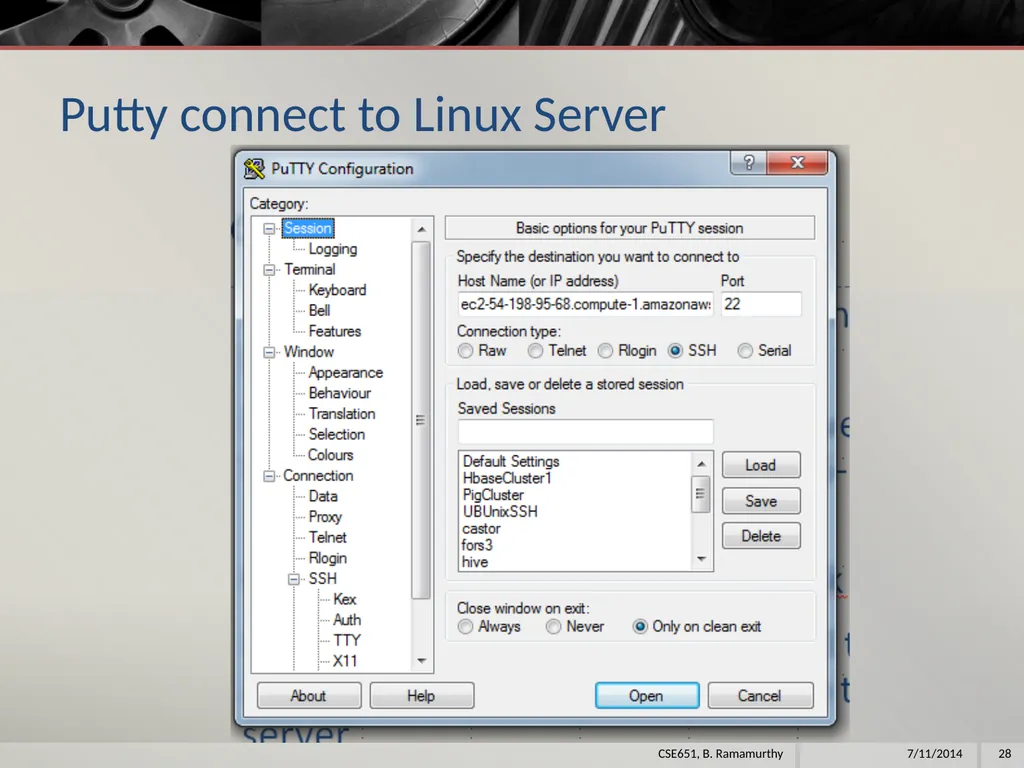Click the category tree scrollbar thumb
This screenshot has height=768, width=1024.
(421, 420)
